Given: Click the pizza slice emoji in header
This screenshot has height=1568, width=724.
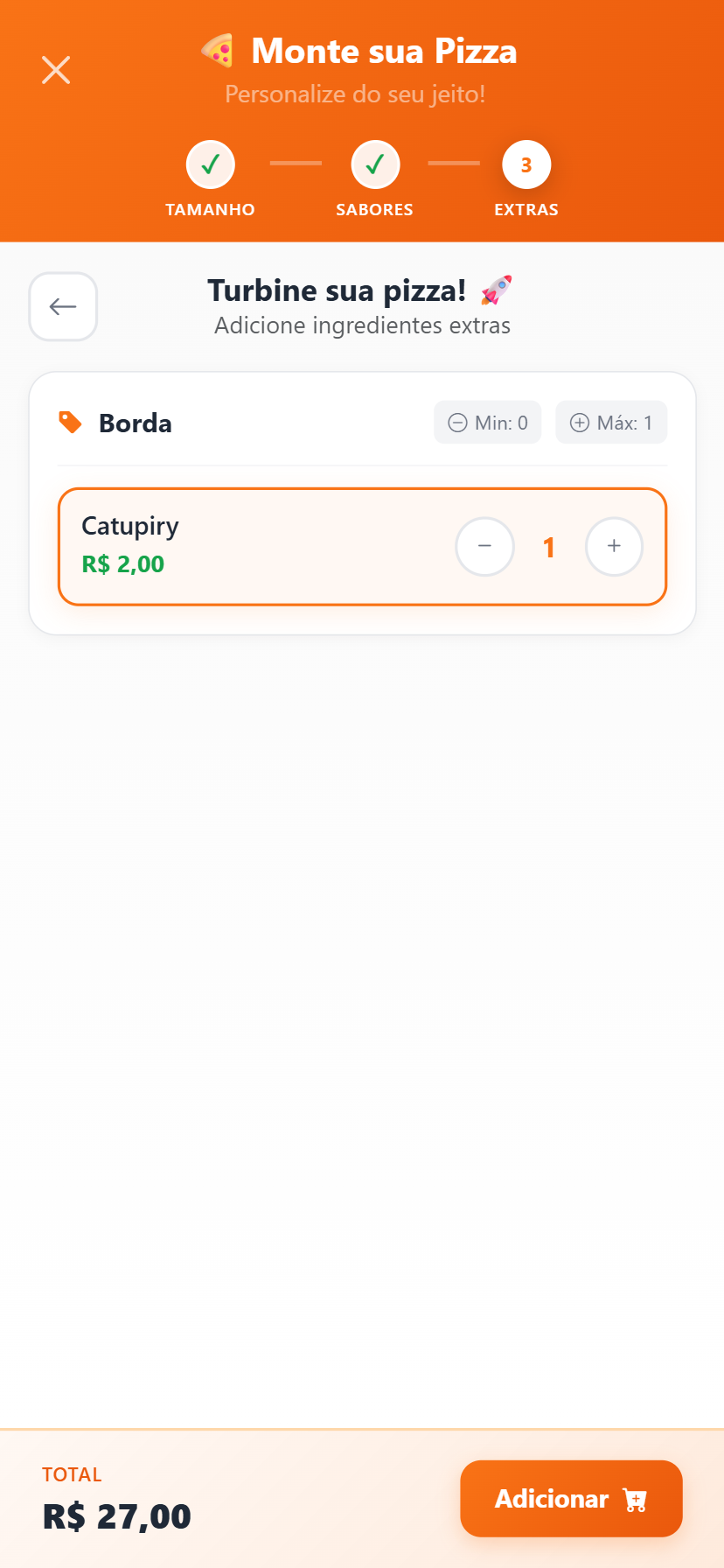Looking at the screenshot, I should 218,51.
